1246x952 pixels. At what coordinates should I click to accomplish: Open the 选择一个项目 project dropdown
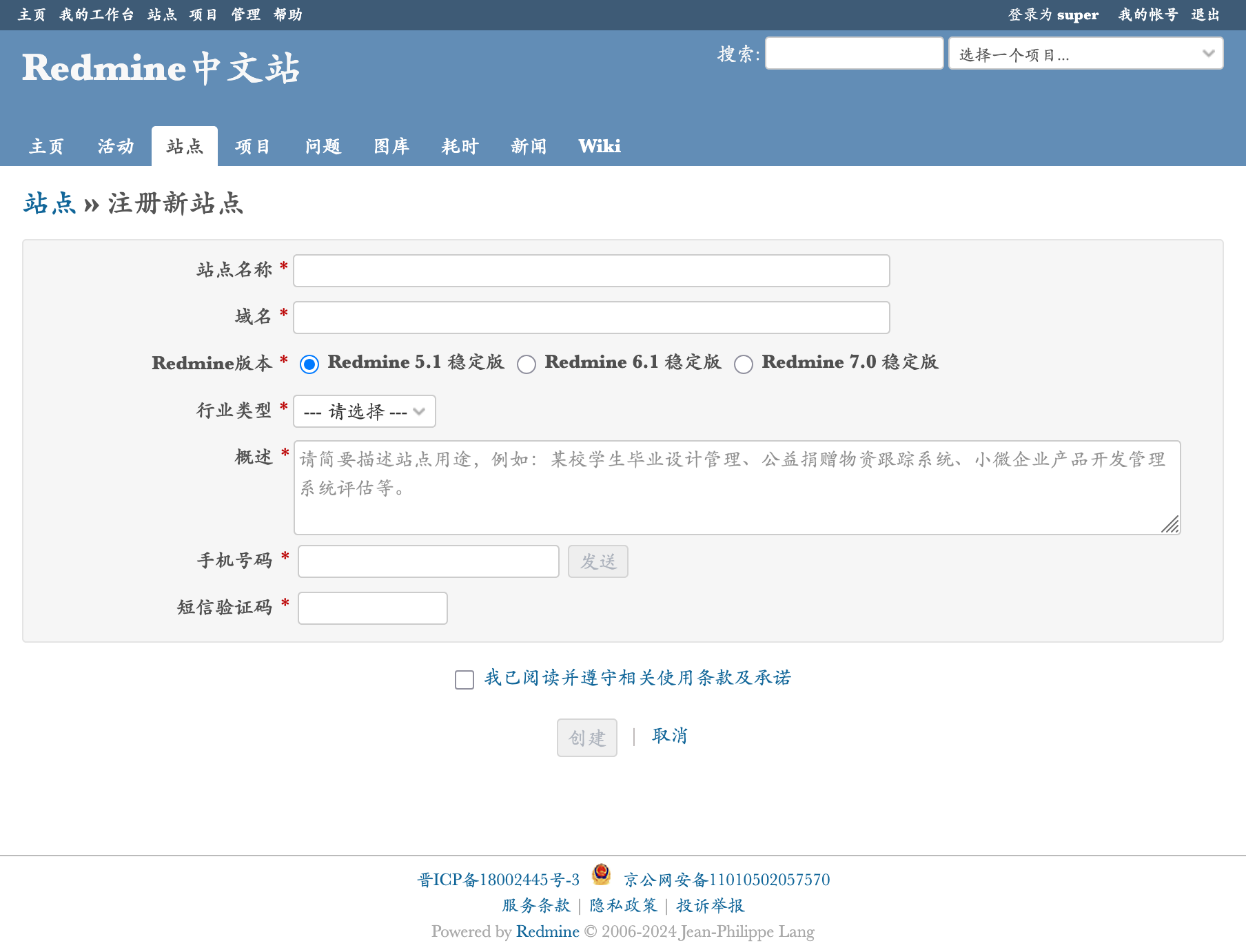[x=1086, y=54]
